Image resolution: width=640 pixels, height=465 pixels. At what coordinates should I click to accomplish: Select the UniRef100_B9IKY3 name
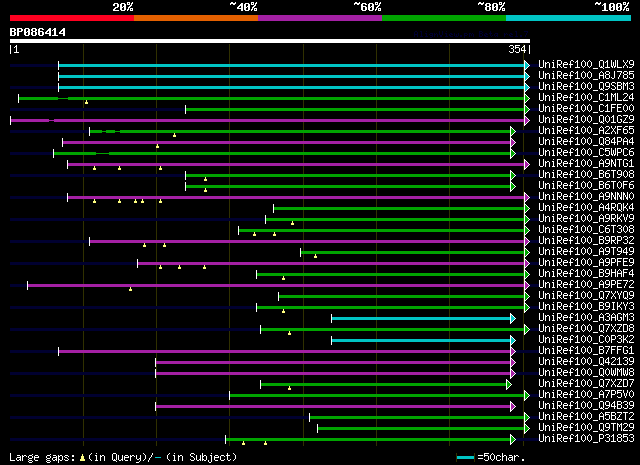(x=586, y=307)
